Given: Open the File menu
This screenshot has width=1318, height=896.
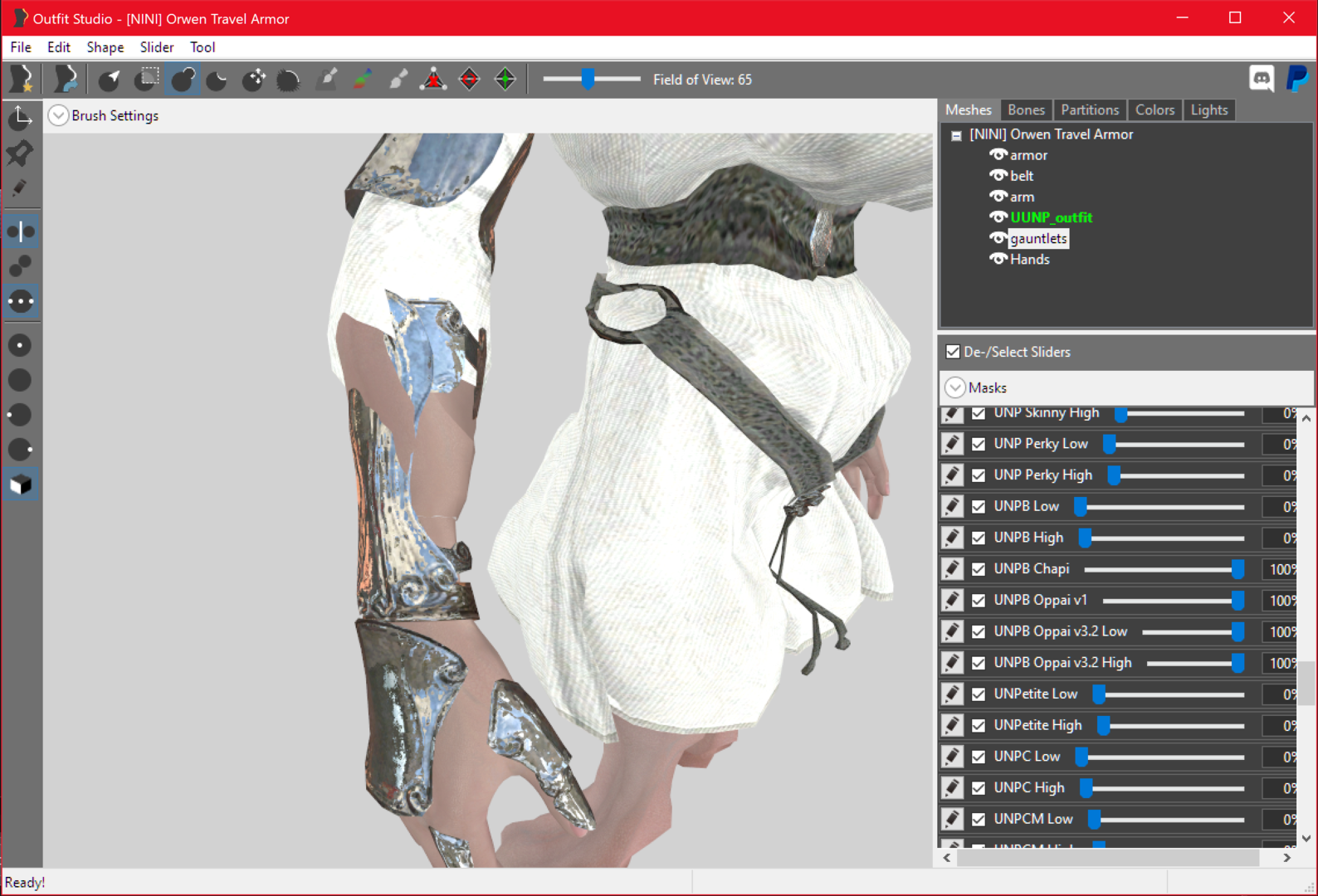Looking at the screenshot, I should coord(21,47).
